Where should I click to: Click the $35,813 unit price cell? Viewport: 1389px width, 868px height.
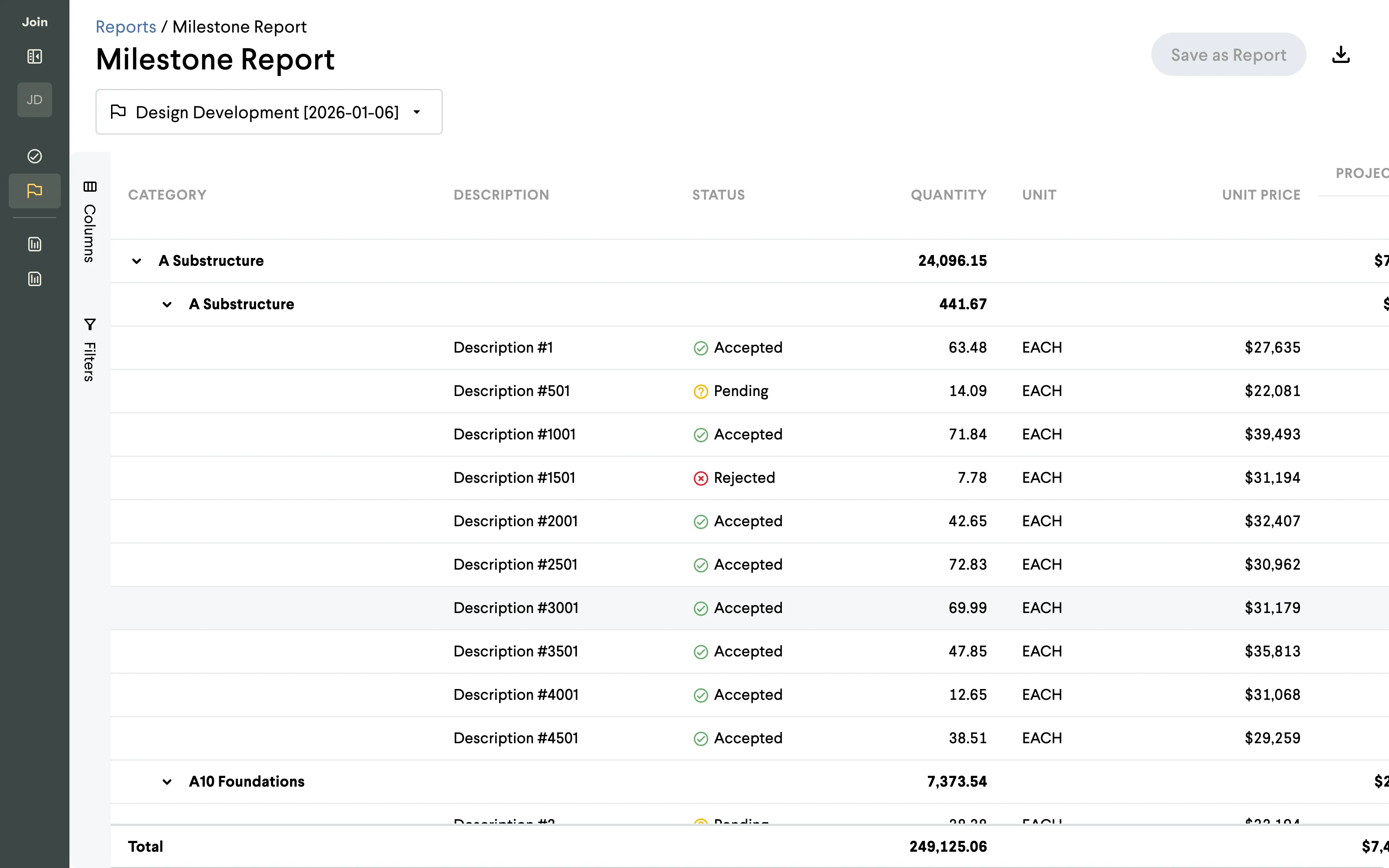click(1273, 651)
